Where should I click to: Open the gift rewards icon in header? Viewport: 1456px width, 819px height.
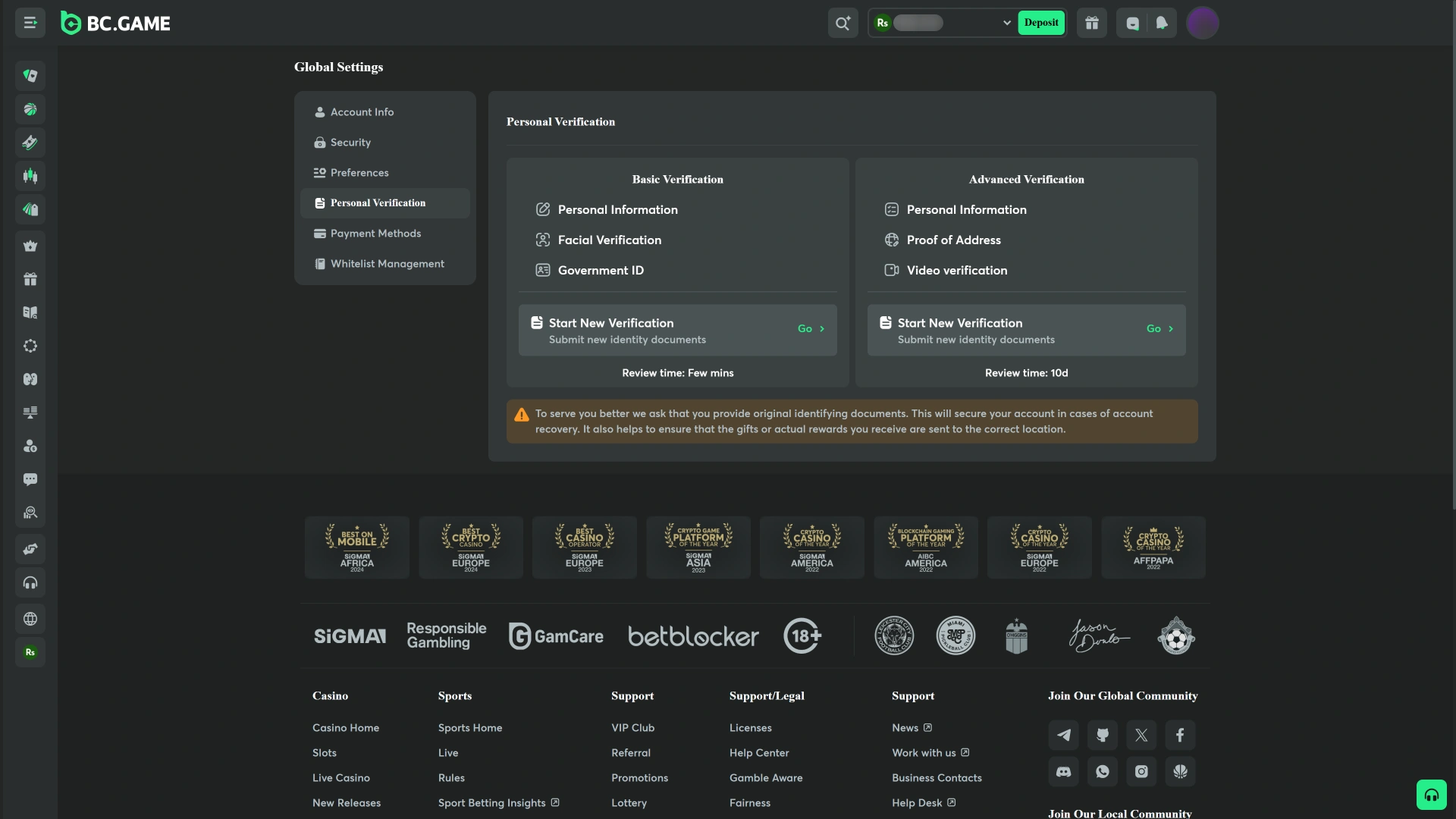pos(1092,23)
